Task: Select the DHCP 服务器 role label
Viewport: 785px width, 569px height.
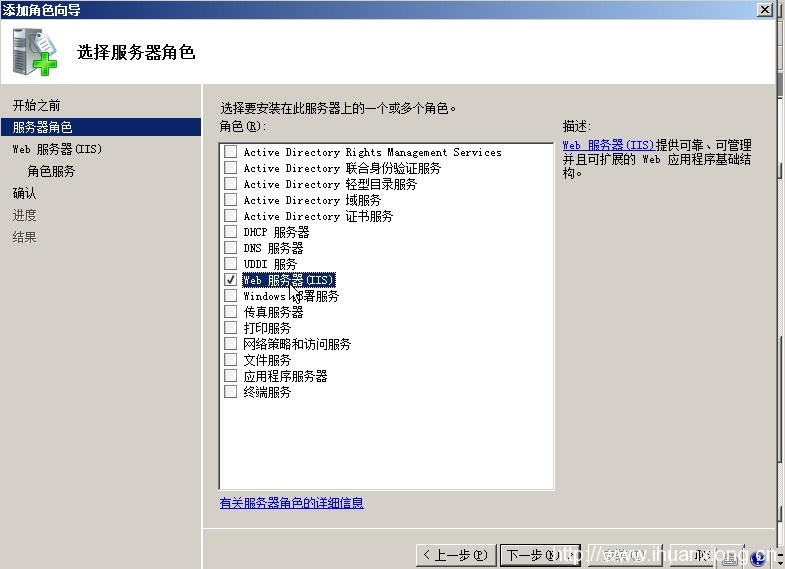Action: tap(276, 232)
